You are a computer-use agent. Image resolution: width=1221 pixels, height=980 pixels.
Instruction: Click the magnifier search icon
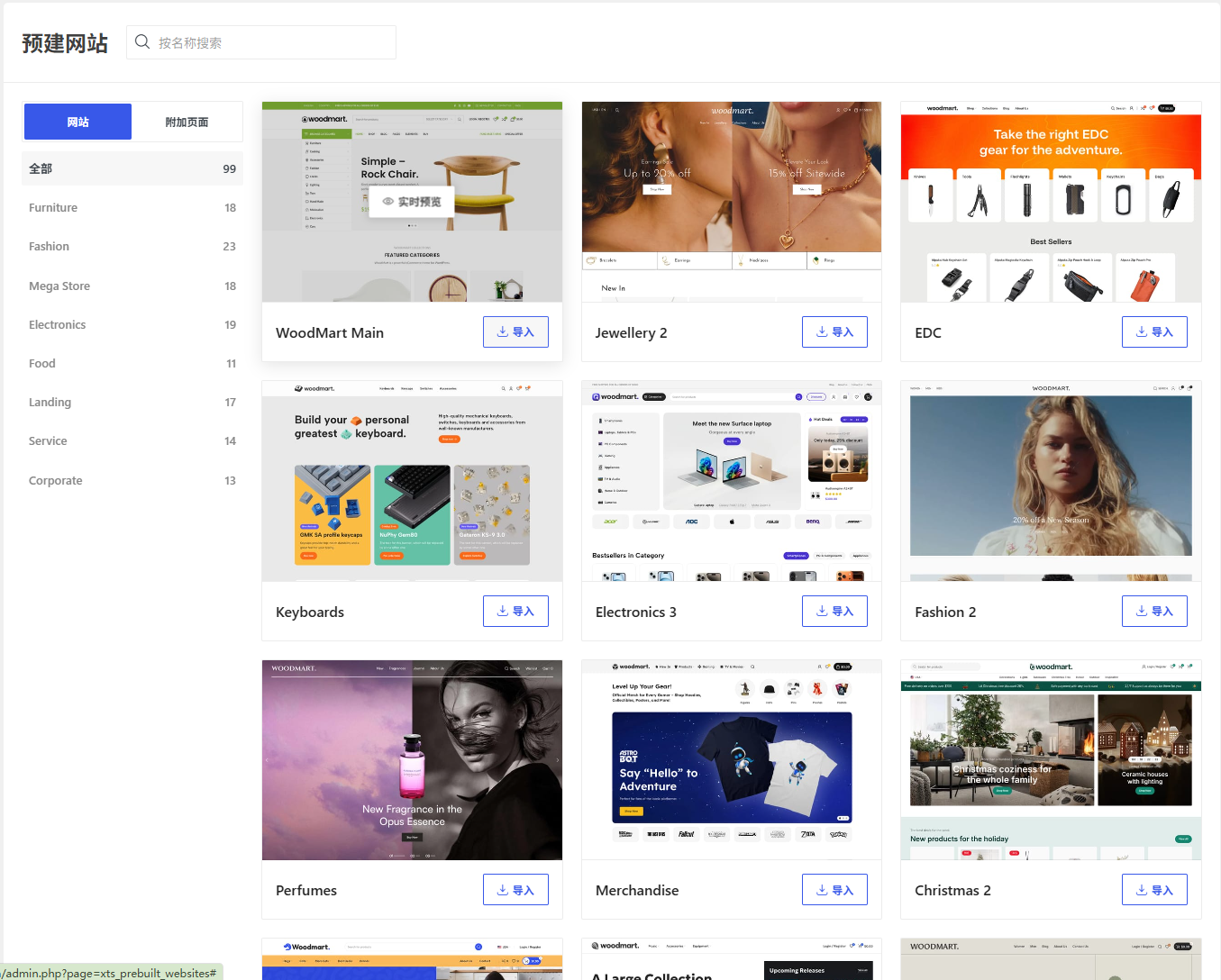coord(142,41)
